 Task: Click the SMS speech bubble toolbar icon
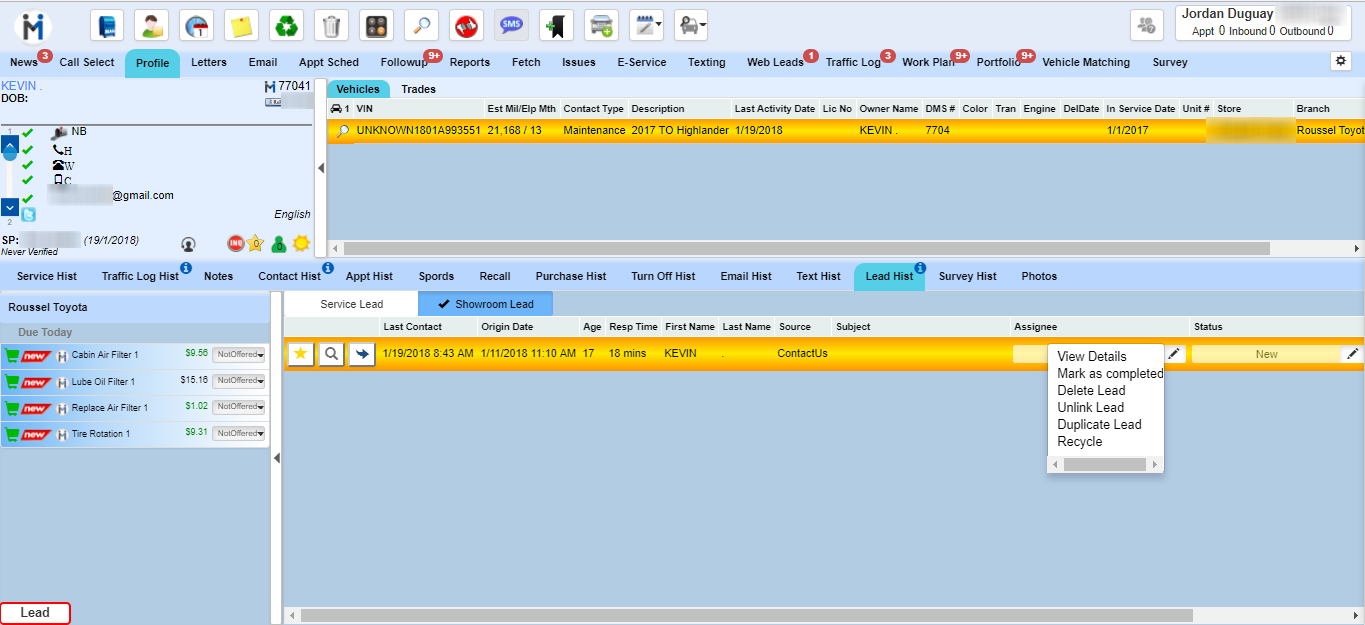point(511,25)
